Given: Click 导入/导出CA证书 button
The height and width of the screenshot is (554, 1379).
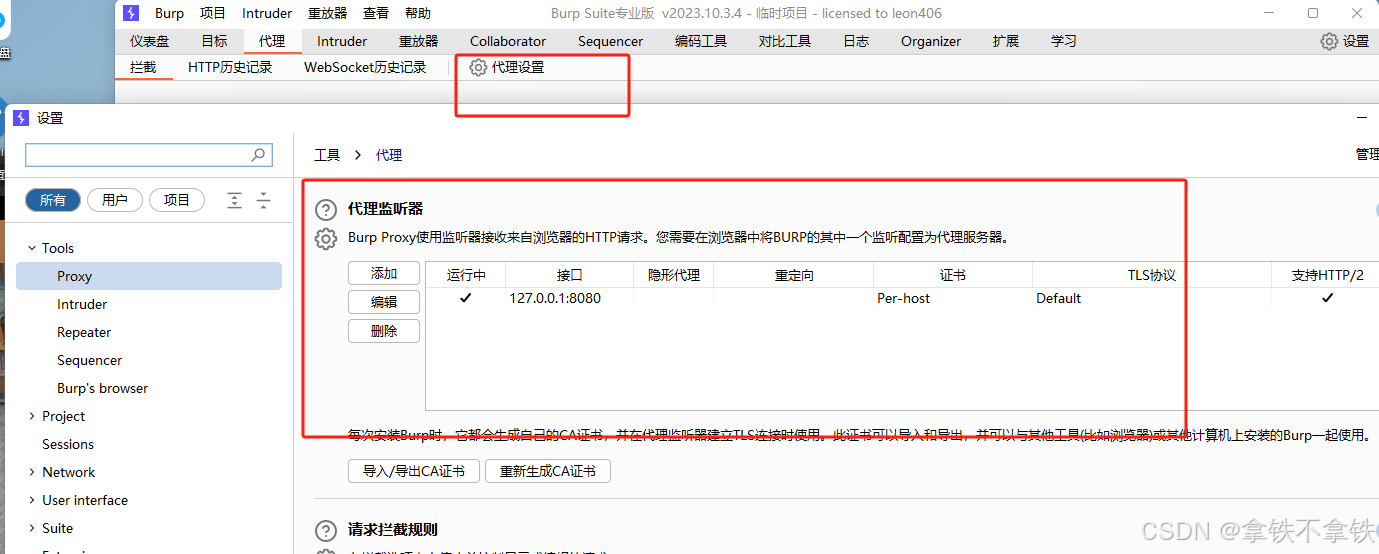Looking at the screenshot, I should 414,471.
